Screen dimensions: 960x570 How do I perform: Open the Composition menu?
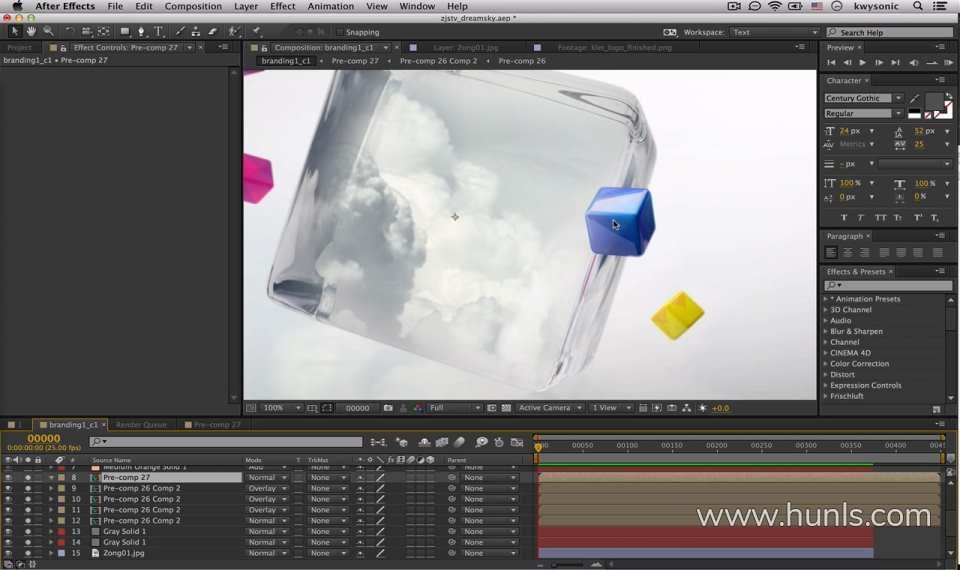193,6
